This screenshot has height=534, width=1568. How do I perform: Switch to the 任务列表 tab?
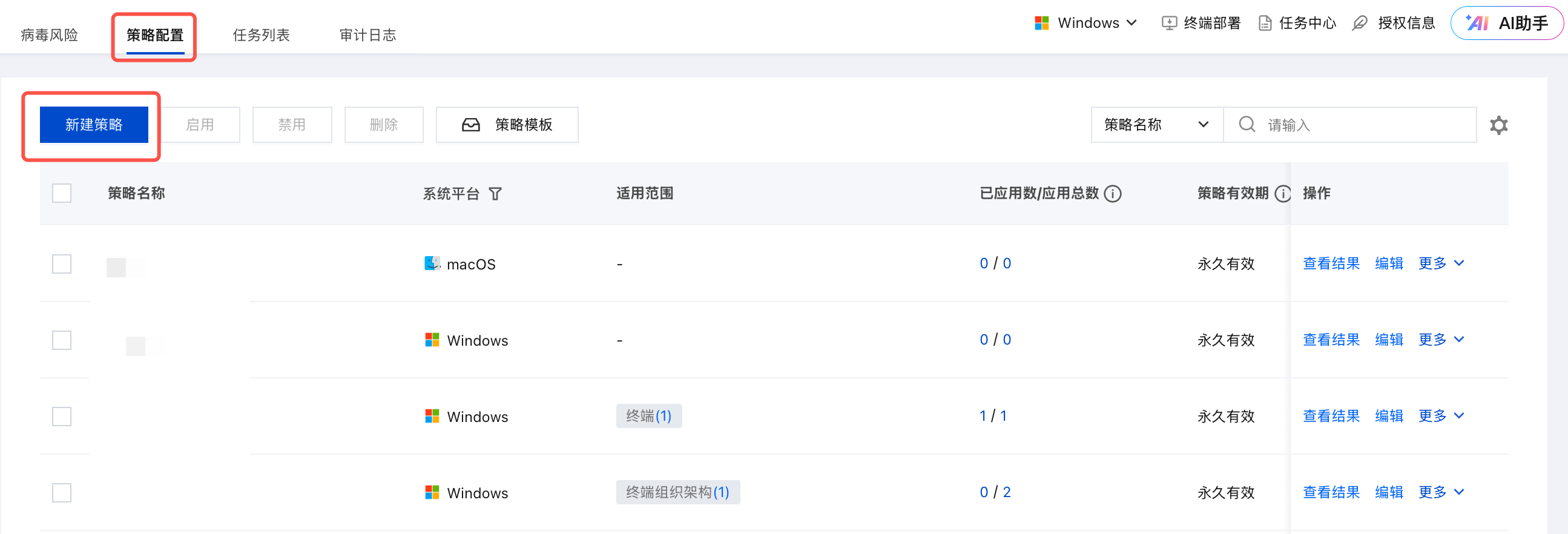pos(261,35)
